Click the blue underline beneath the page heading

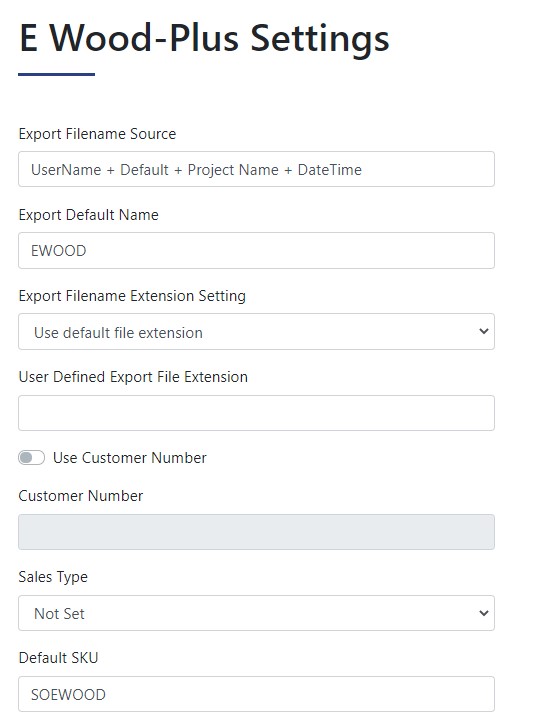57,74
